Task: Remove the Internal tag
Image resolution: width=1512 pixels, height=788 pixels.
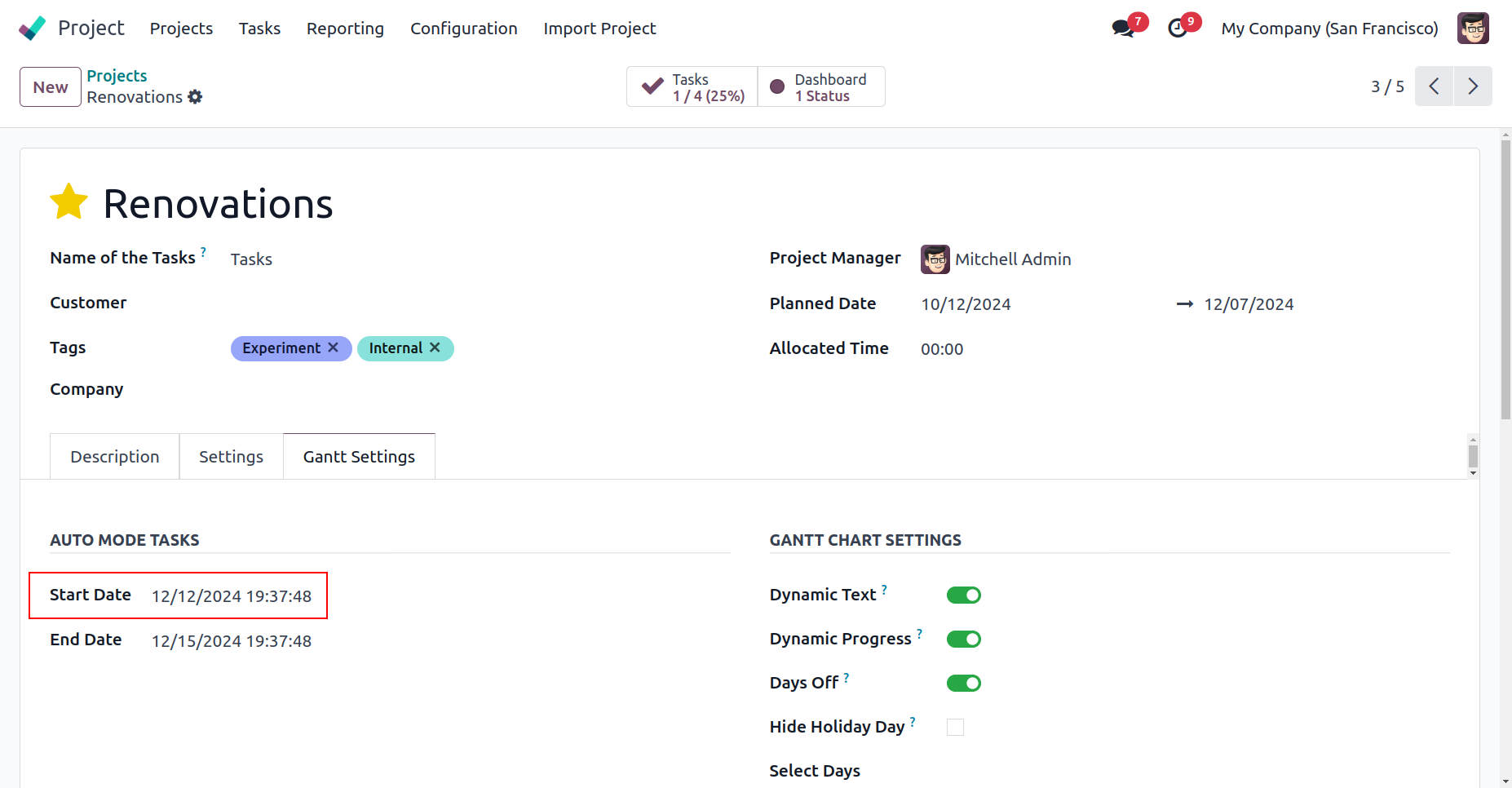Action: tap(435, 348)
